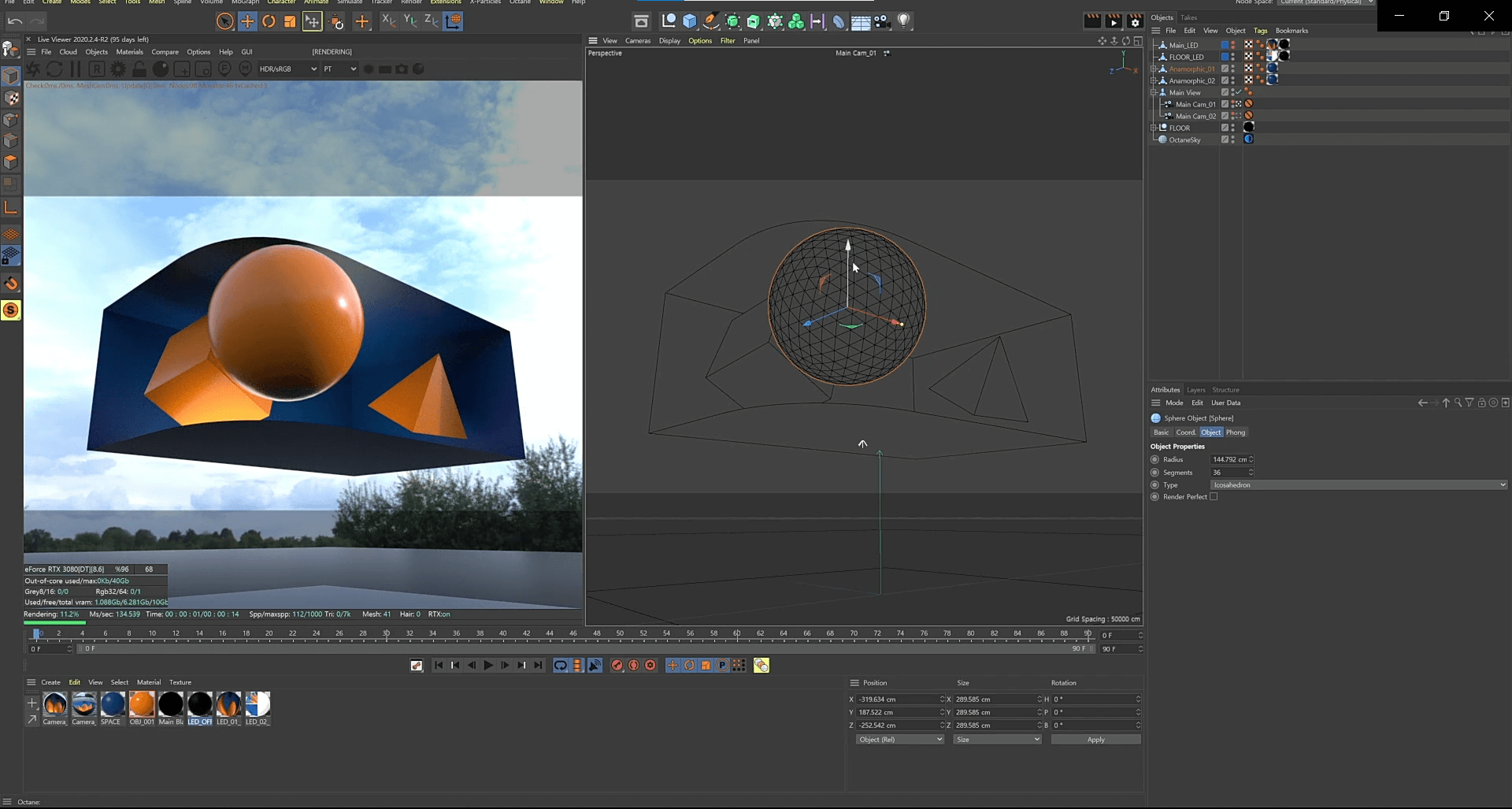Toggle the Z axis lock
This screenshot has height=809, width=1512.
coord(431,21)
